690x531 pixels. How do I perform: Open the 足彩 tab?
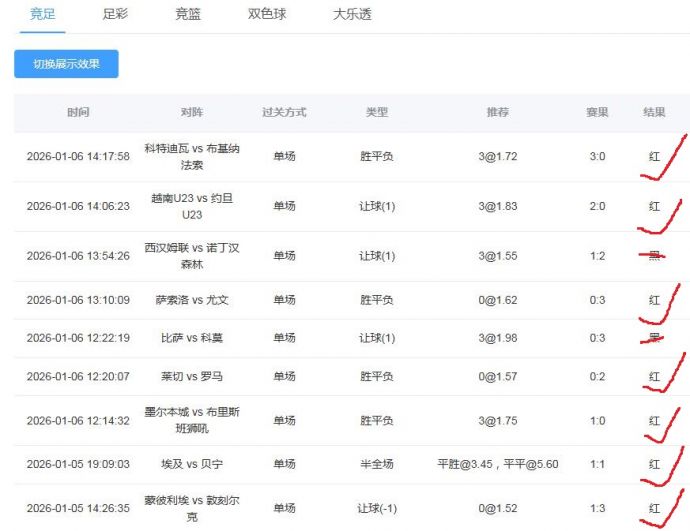coord(115,15)
